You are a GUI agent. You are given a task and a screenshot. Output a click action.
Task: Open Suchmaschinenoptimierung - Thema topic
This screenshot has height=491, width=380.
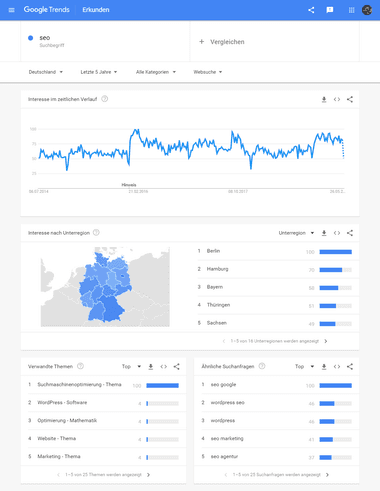tap(79, 385)
